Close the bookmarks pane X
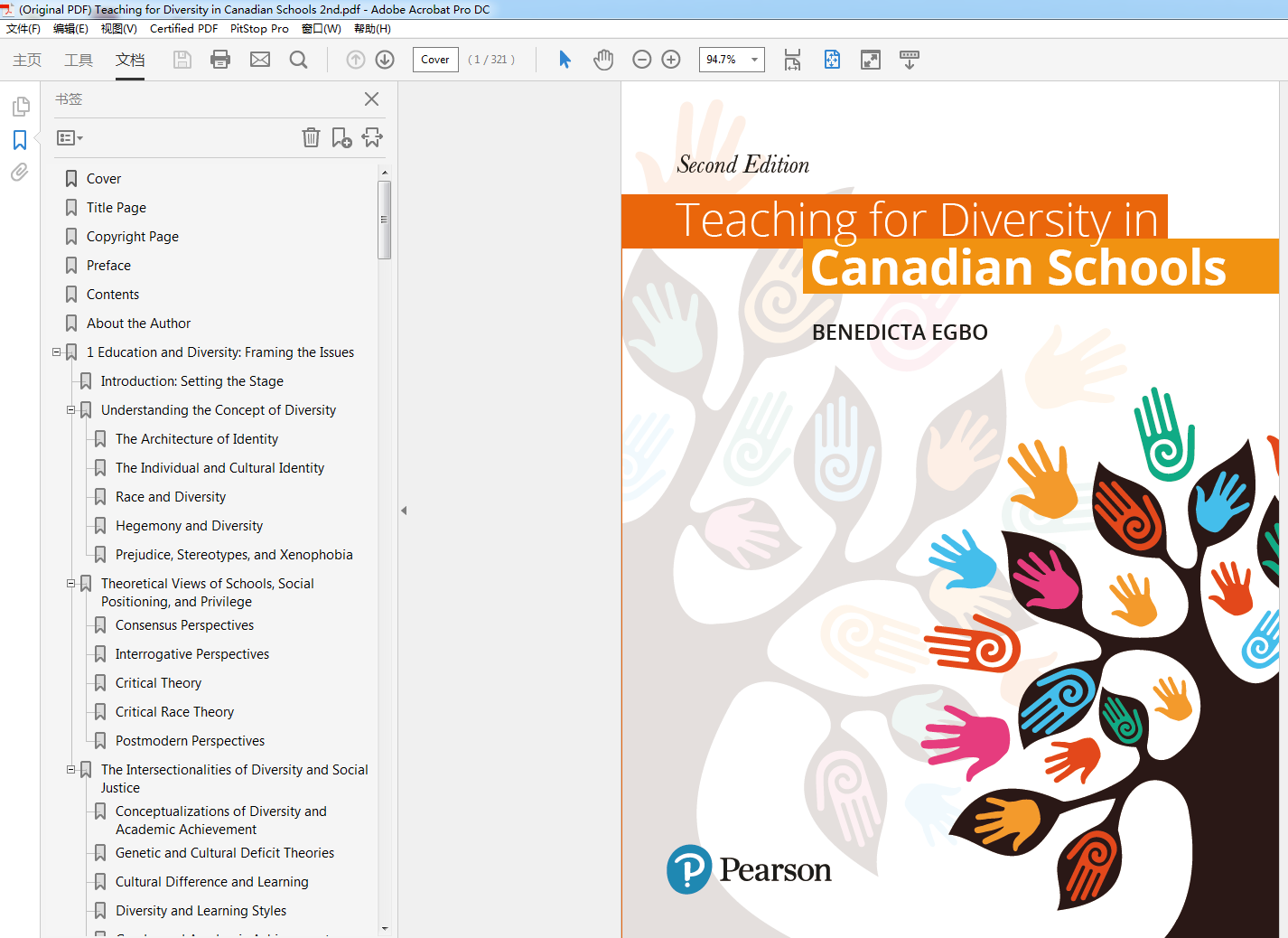 [371, 99]
